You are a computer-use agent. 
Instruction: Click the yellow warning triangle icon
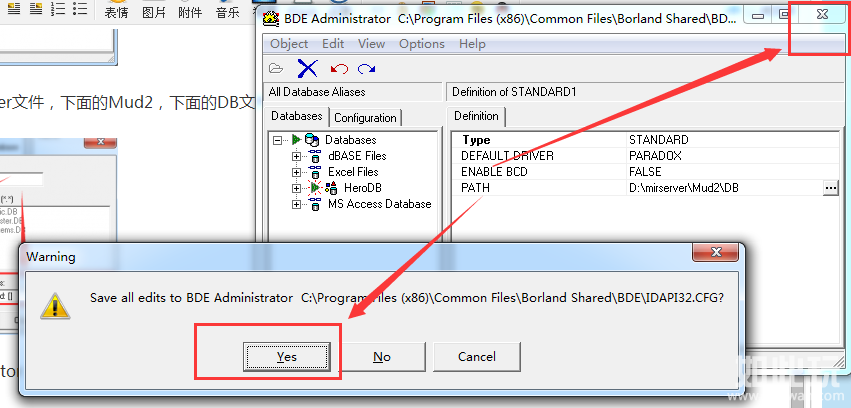click(x=54, y=304)
